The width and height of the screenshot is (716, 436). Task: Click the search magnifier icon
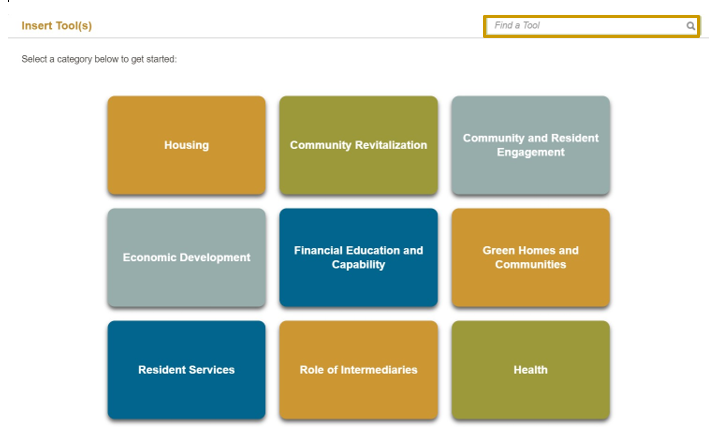point(690,26)
